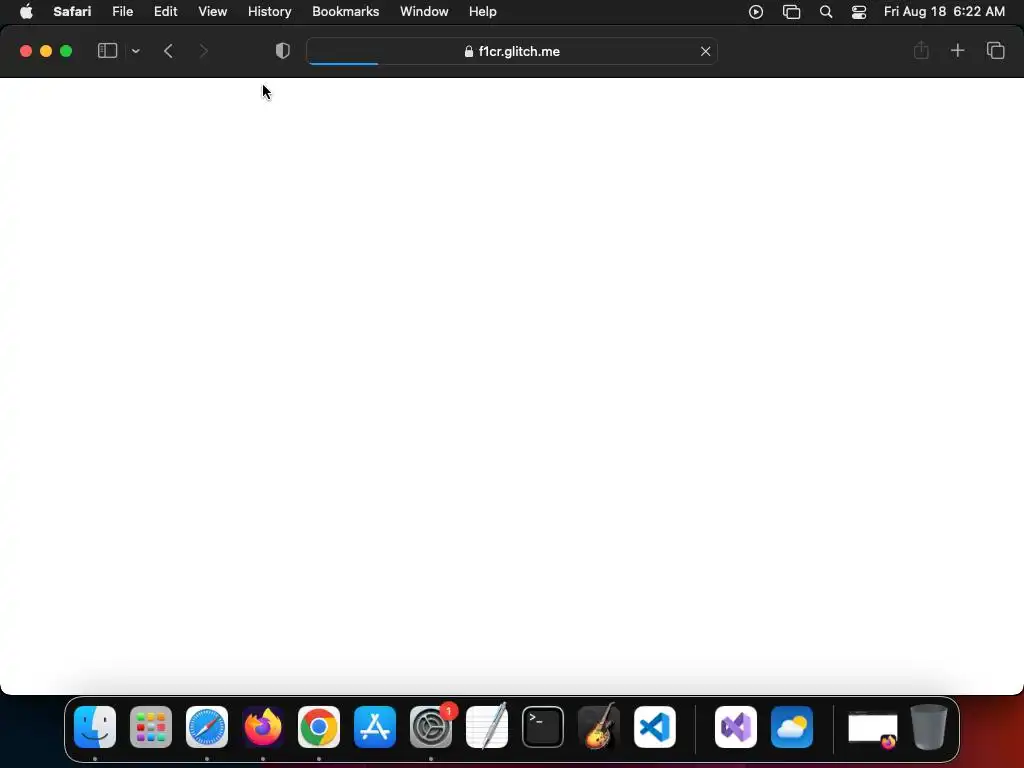Open the Help menu
1024x768 pixels.
pyautogui.click(x=483, y=11)
